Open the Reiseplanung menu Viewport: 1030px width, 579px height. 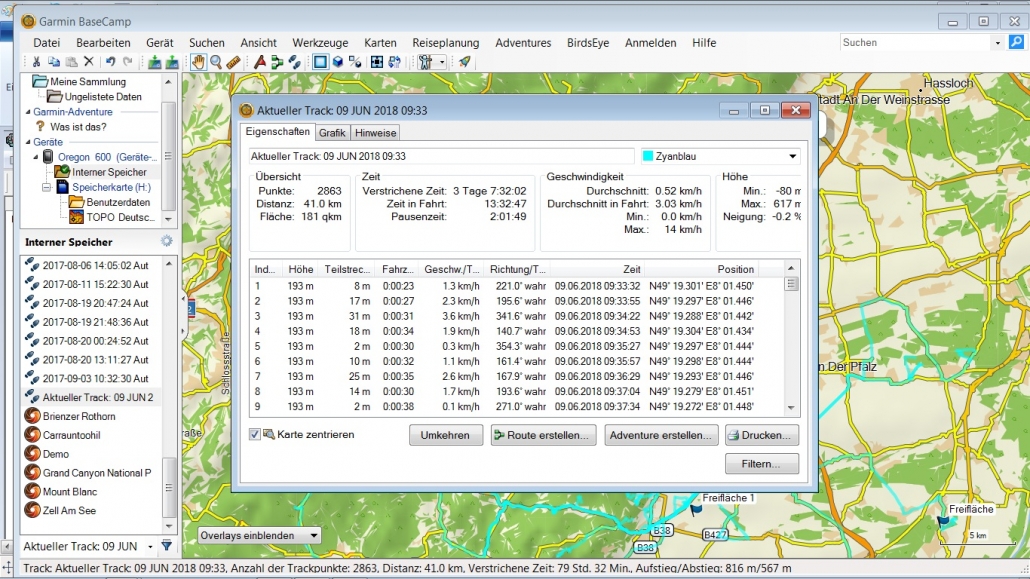445,43
